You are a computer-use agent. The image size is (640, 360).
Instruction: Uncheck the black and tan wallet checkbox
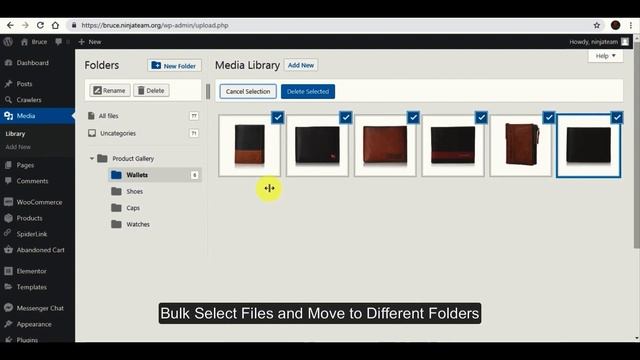278,118
